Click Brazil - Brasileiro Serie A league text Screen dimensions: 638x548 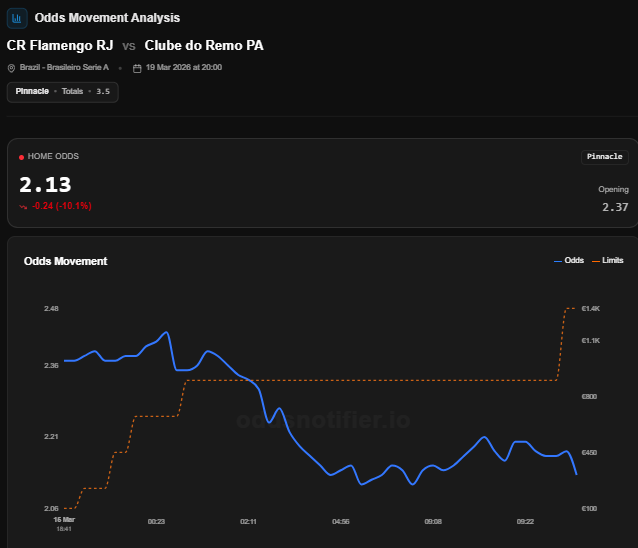click(64, 67)
